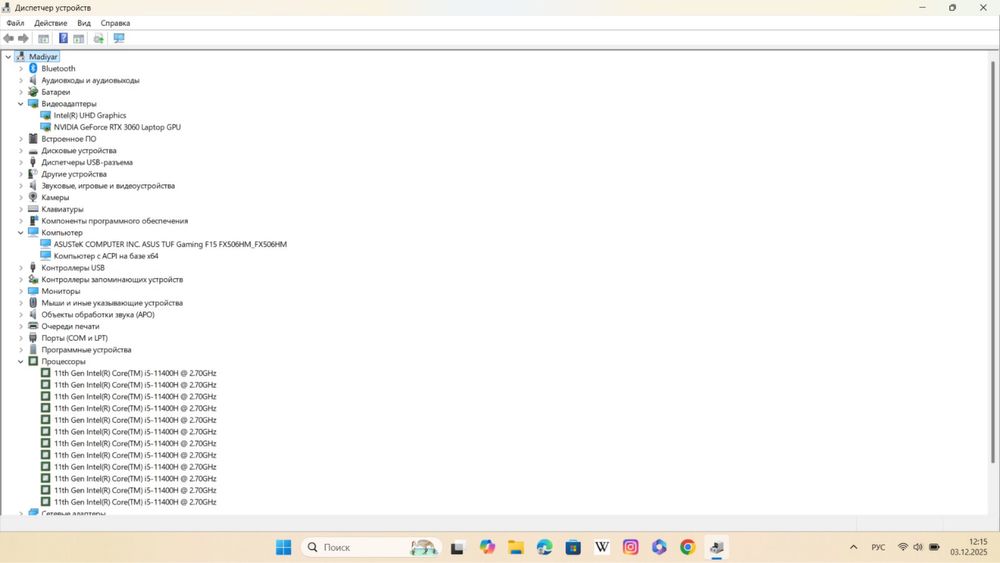Scan hardware changes via monitor toolbar icon
This screenshot has height=563, width=1000.
(x=119, y=39)
